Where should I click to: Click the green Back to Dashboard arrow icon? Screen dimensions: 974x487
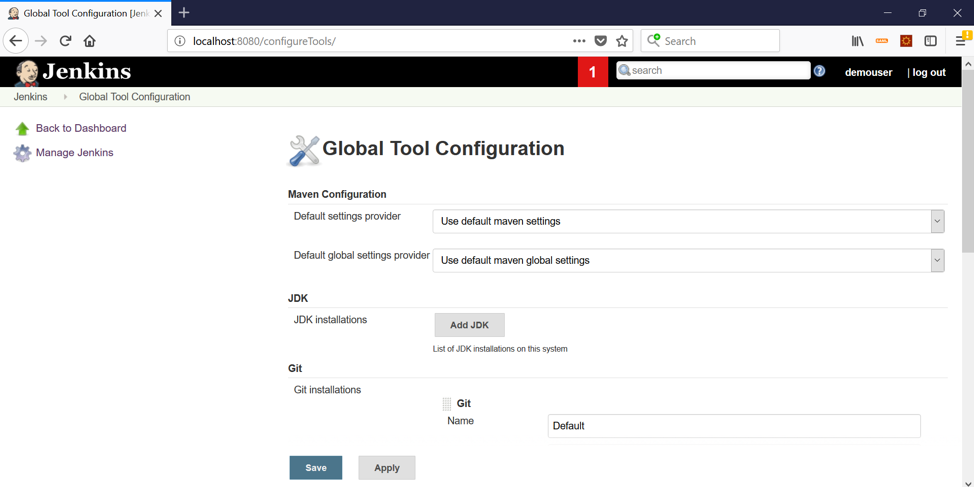[x=22, y=129]
